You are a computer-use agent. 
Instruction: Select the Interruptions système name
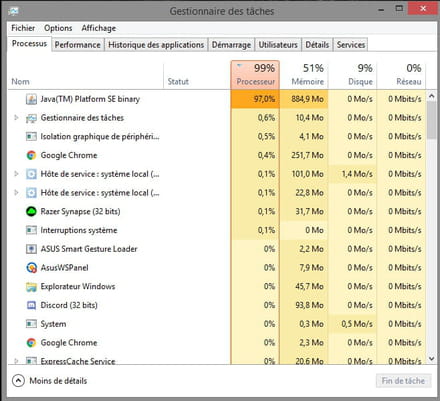(79, 230)
